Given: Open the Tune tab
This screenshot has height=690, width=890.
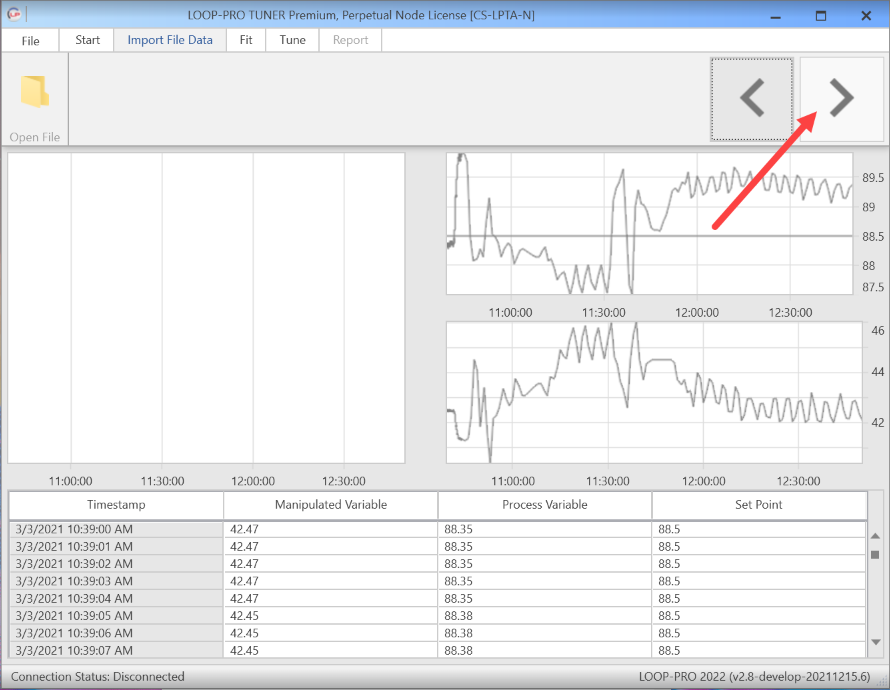Looking at the screenshot, I should 292,40.
